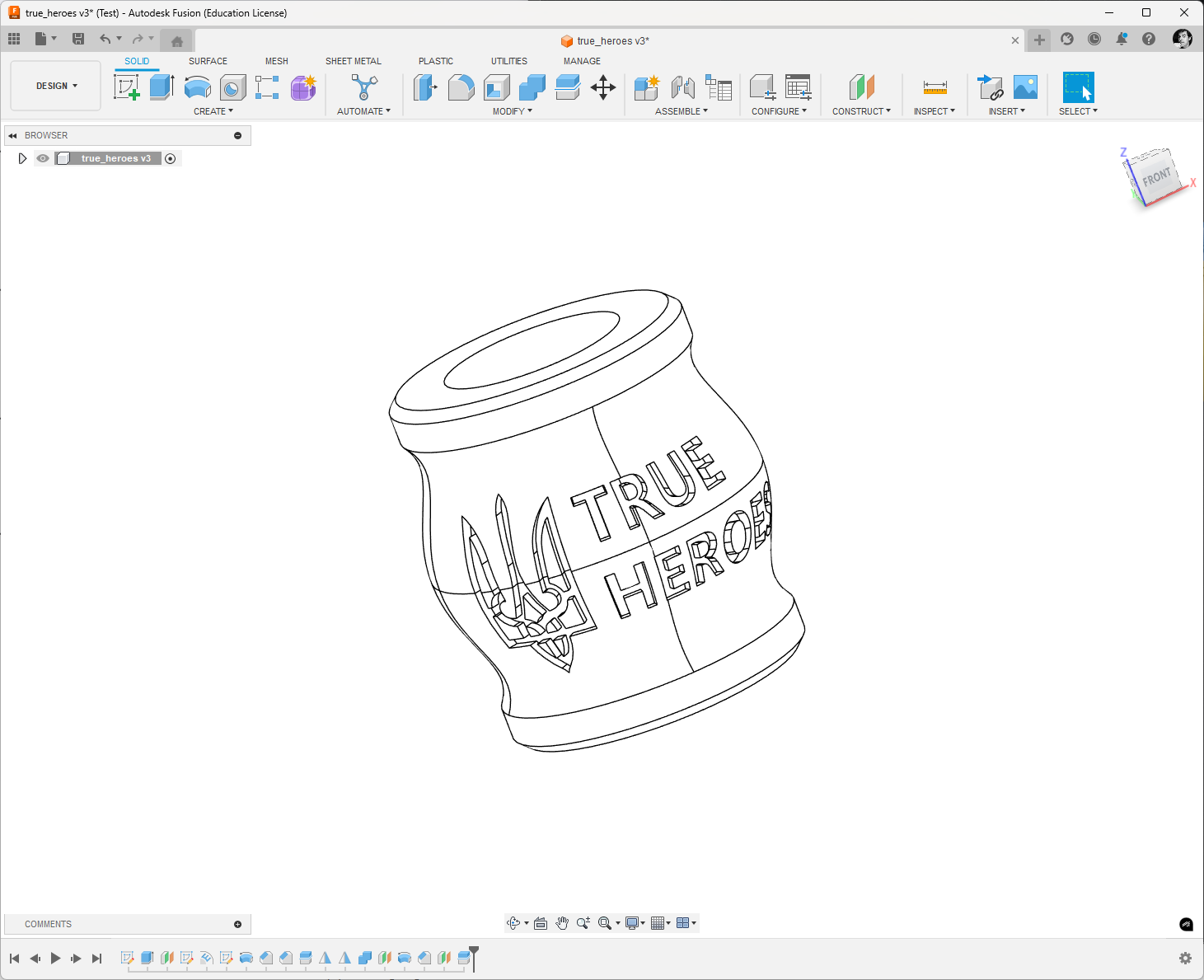Screen dimensions: 1204x980
Task: Click the ViewCube FRONT face
Action: [x=1156, y=176]
